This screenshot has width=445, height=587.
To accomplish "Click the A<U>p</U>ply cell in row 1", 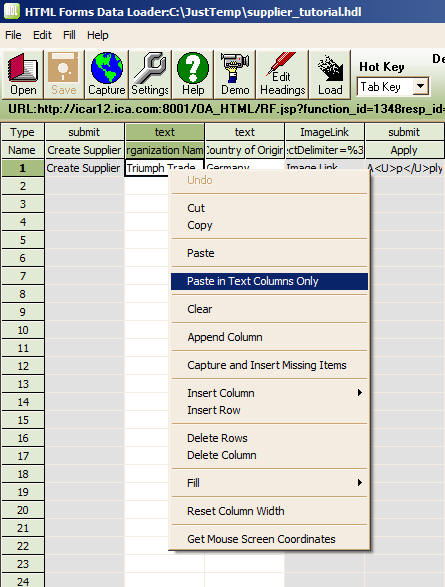I will pos(405,168).
